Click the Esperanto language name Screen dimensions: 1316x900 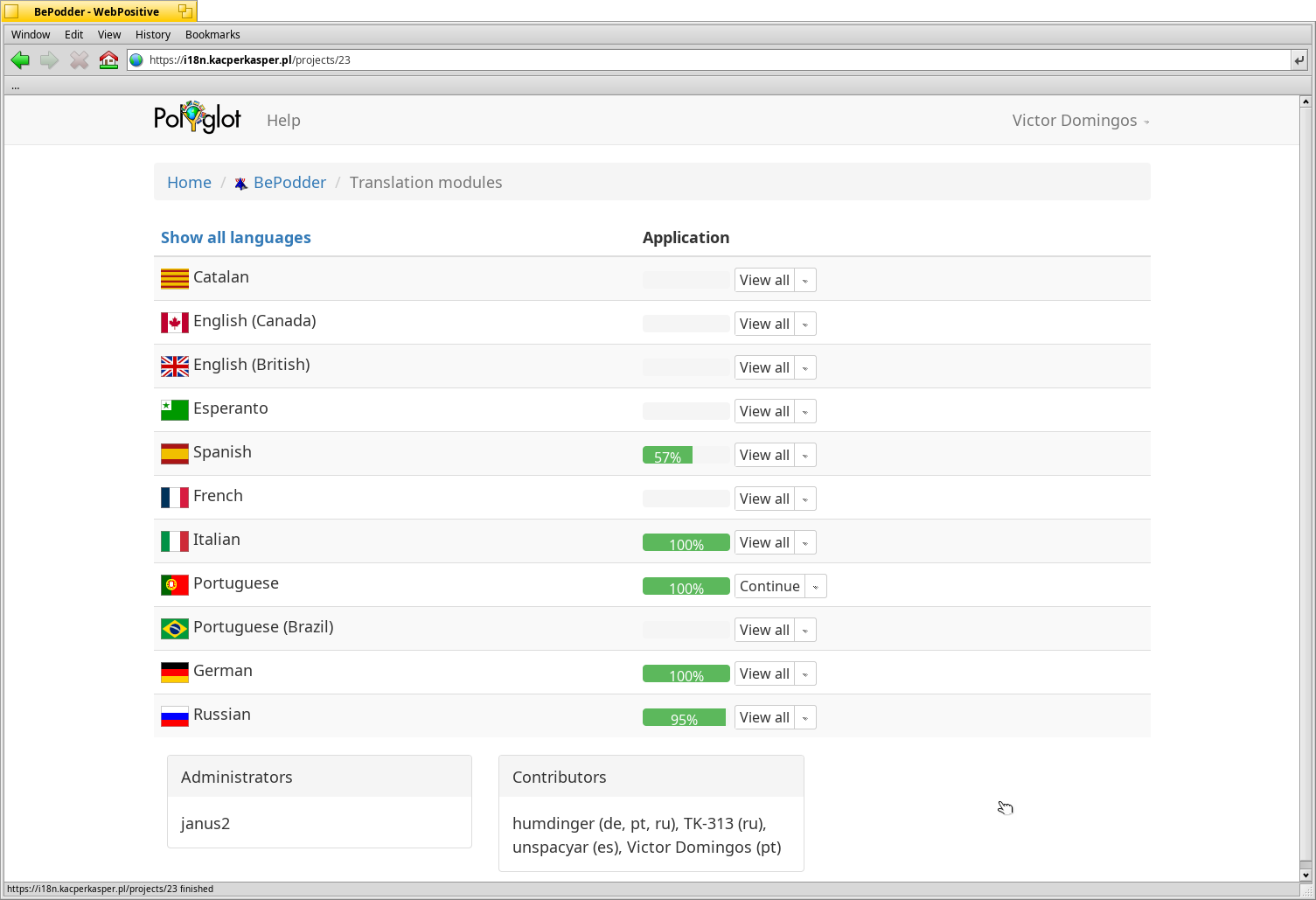coord(231,408)
